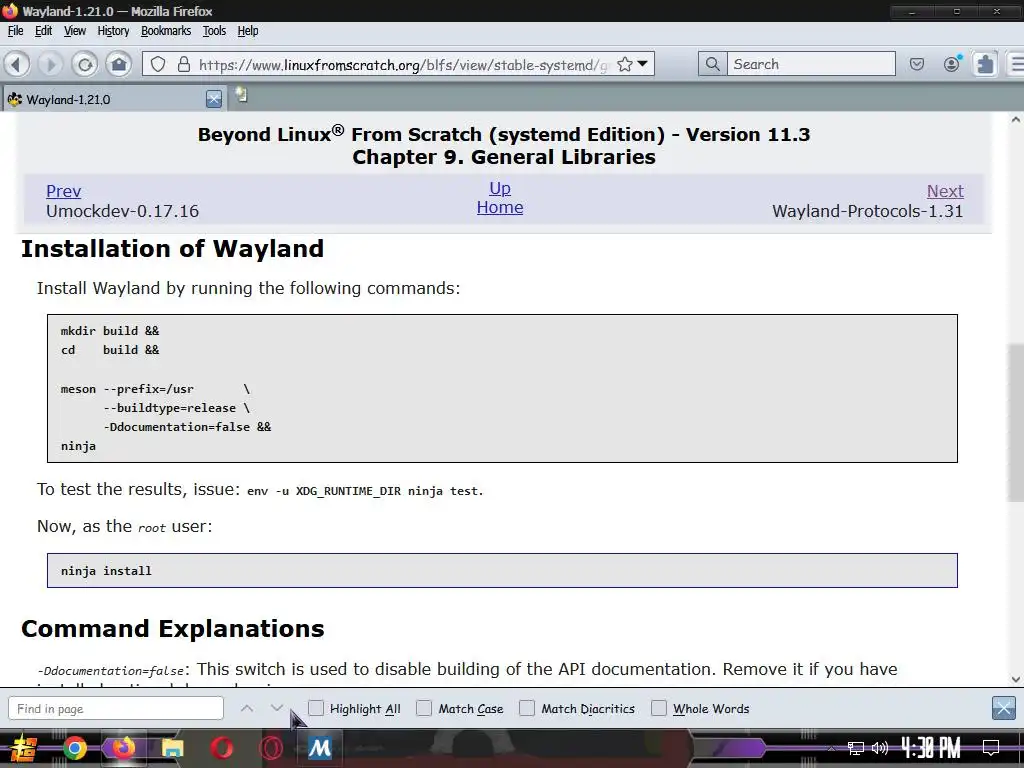Open the blue M app in taskbar
Image resolution: width=1024 pixels, height=768 pixels.
(320, 748)
